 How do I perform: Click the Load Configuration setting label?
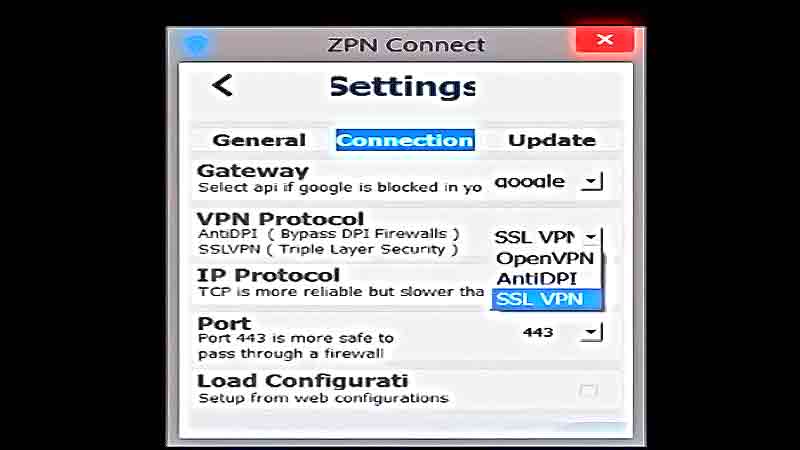tap(303, 381)
